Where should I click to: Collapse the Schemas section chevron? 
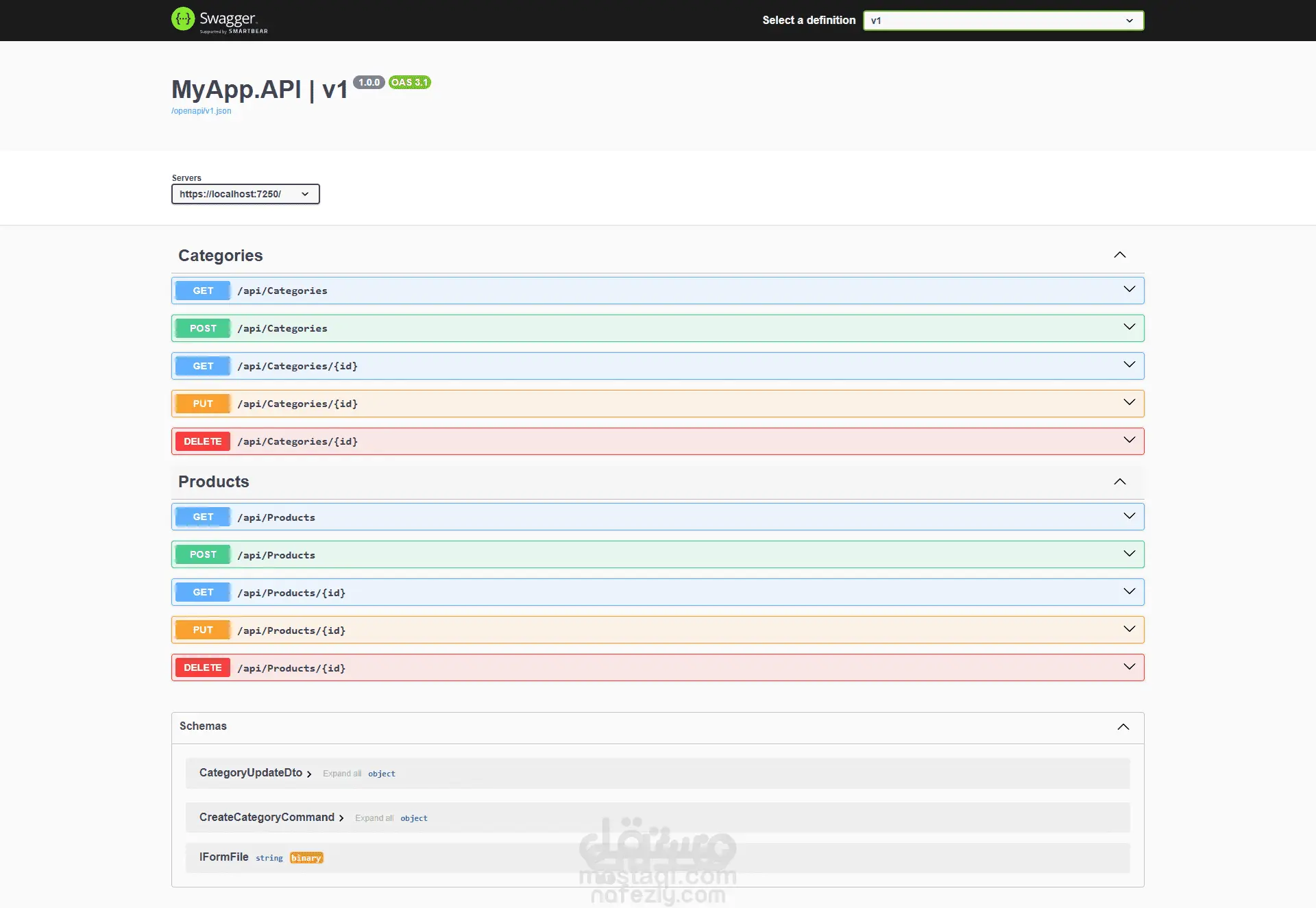(x=1123, y=726)
